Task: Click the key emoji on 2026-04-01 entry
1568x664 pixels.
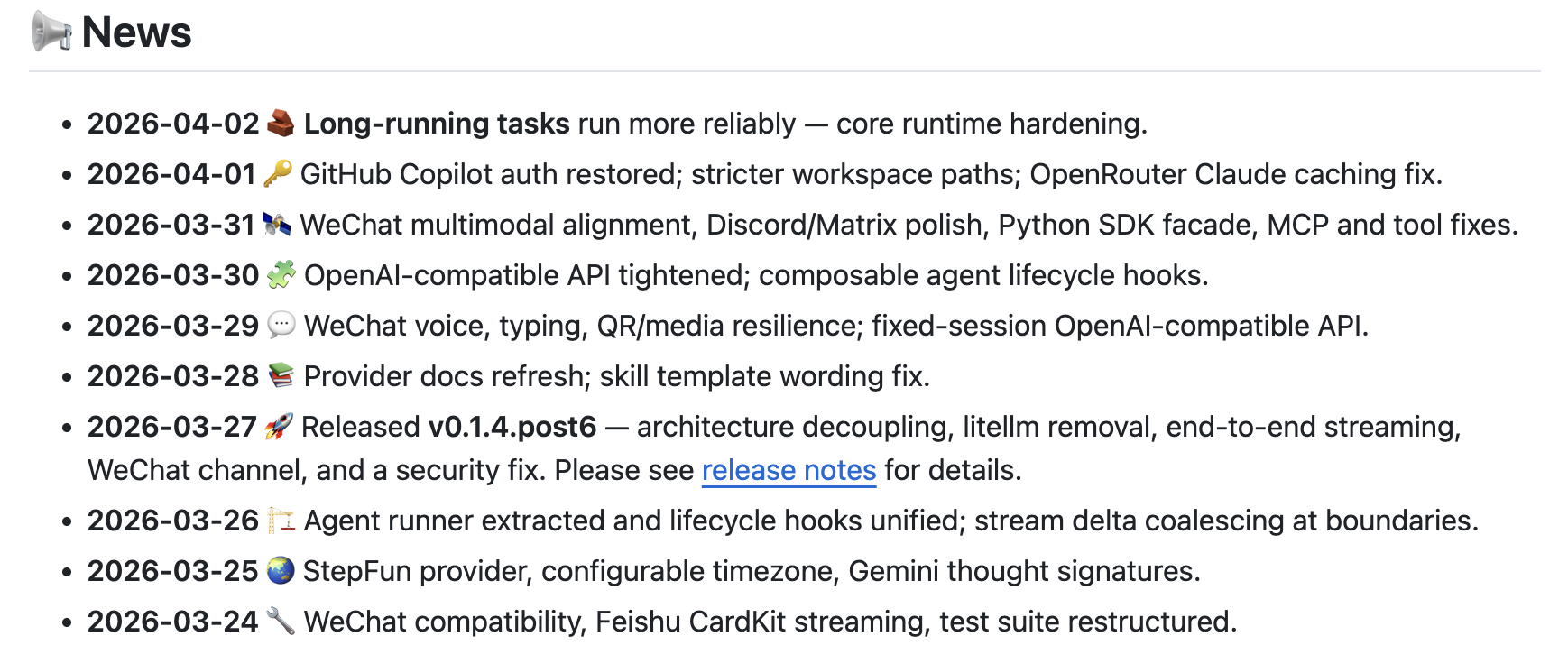Action: (278, 174)
